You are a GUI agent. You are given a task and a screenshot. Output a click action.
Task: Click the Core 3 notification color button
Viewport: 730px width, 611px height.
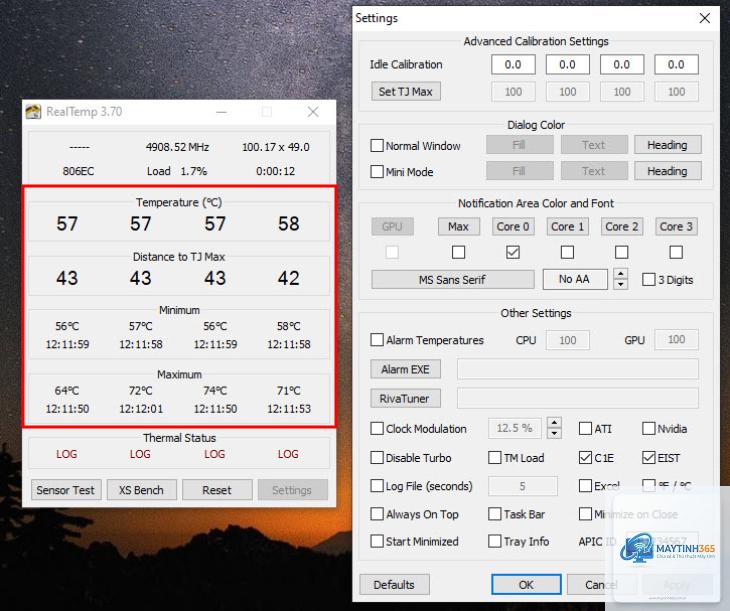[676, 226]
